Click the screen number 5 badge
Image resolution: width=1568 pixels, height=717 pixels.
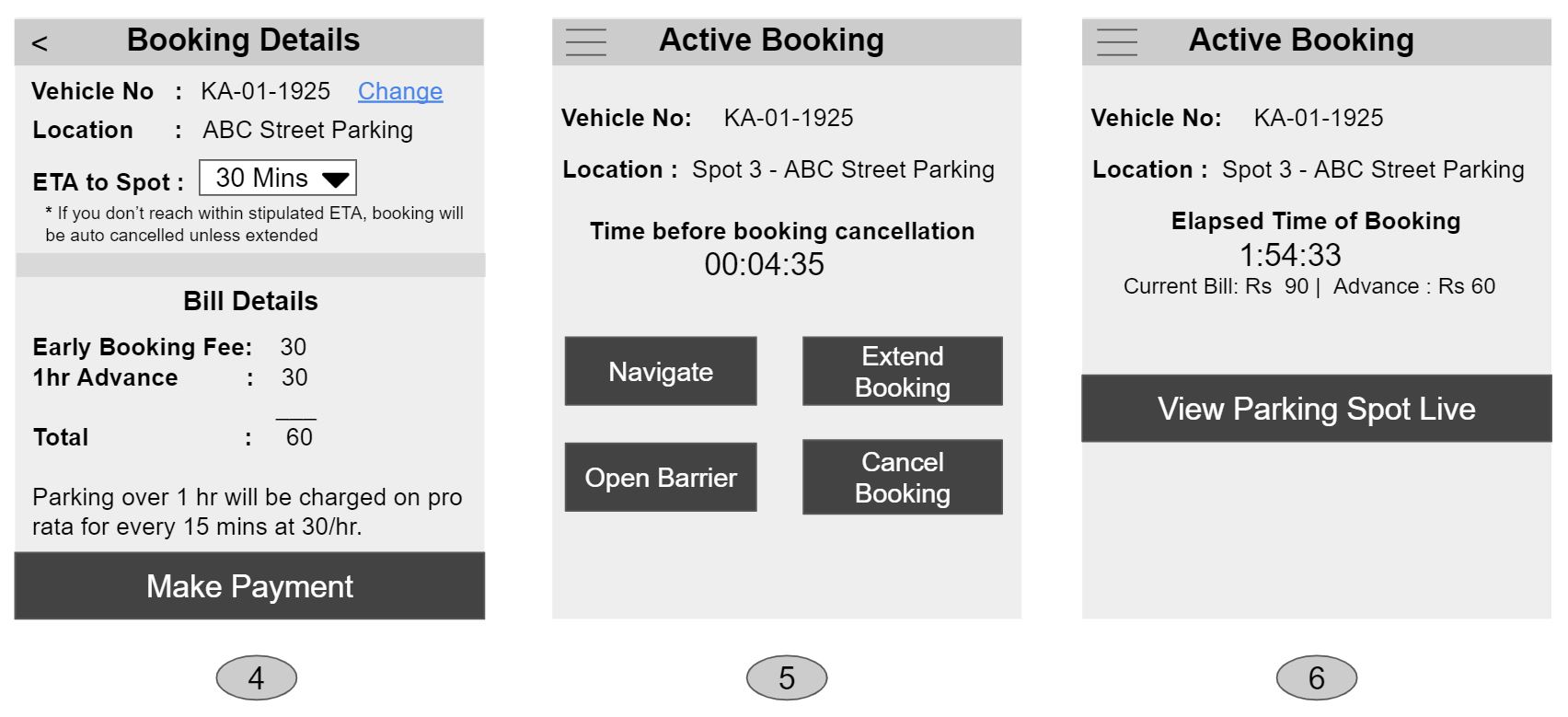tap(787, 678)
